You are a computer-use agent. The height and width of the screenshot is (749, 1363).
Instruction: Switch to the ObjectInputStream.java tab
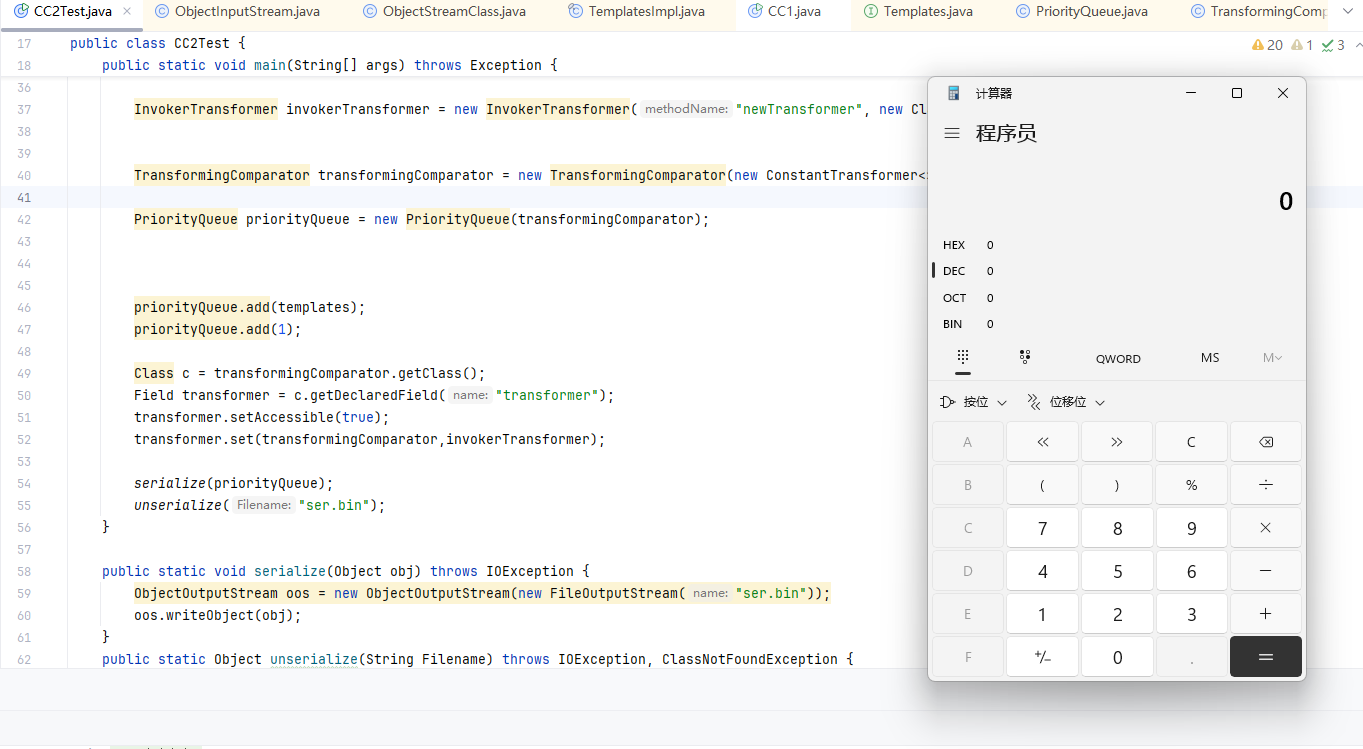click(237, 12)
